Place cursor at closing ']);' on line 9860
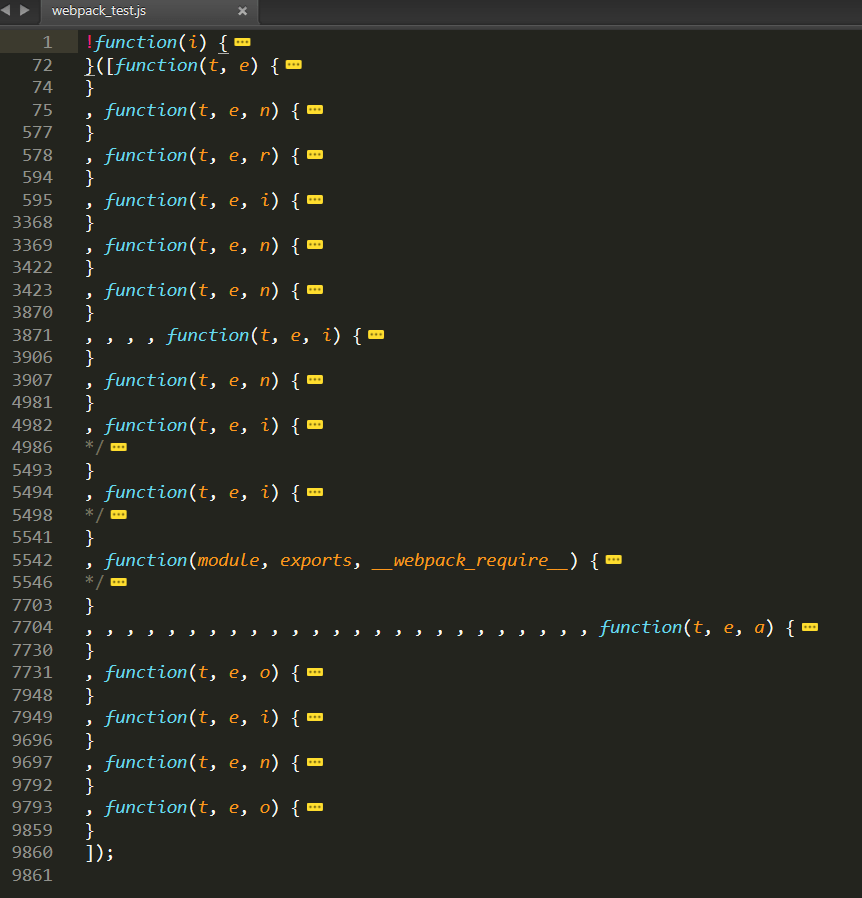Screen dimensions: 862x898 click(99, 853)
